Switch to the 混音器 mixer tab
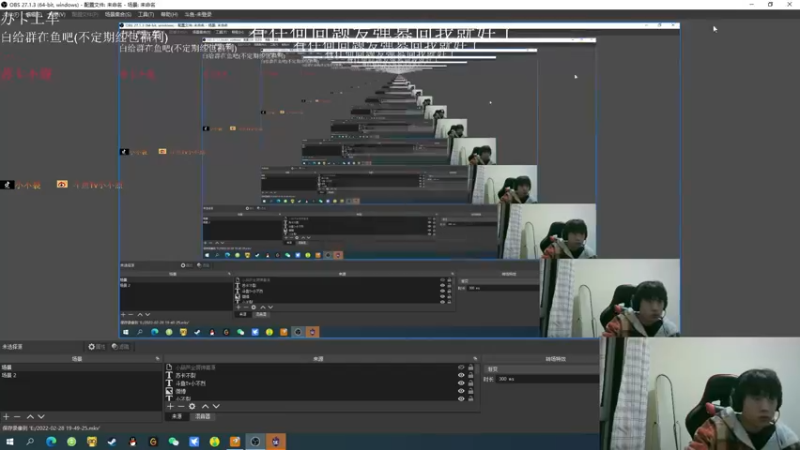This screenshot has width=800, height=450. point(203,417)
